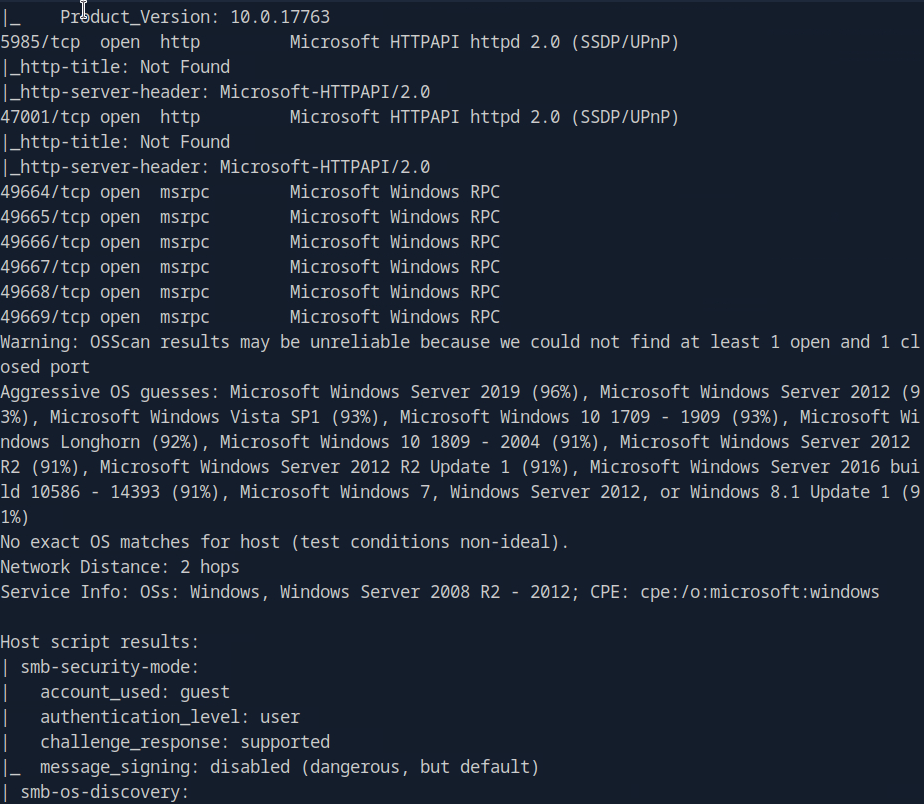This screenshot has height=804, width=924.
Task: Click the authentication_level: user line
Action: tap(170, 717)
